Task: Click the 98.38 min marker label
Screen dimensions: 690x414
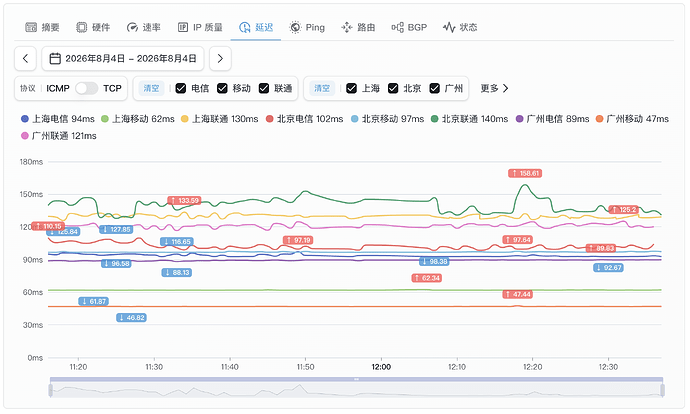Action: (x=434, y=261)
